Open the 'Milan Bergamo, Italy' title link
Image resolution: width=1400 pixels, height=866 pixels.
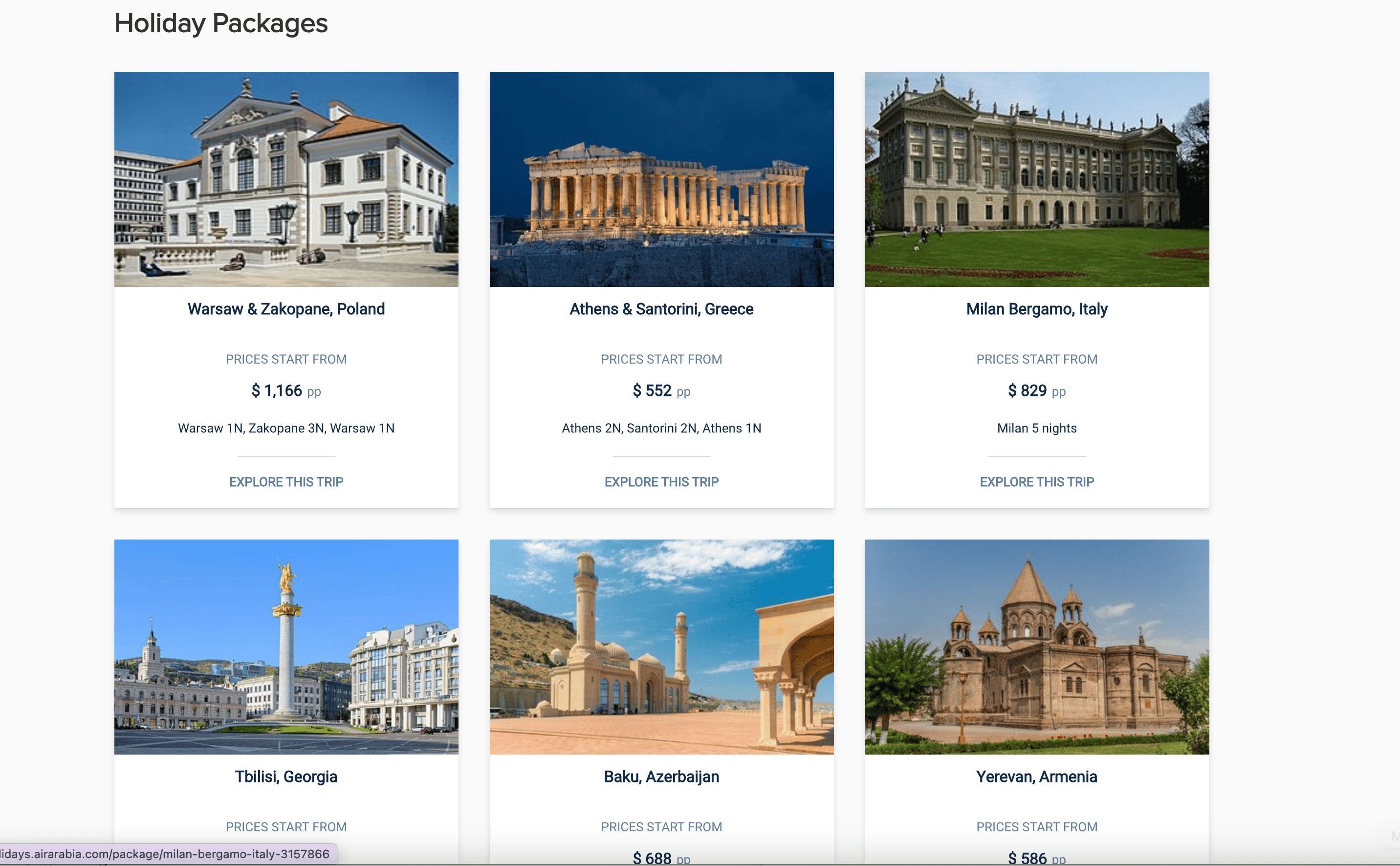coord(1036,309)
